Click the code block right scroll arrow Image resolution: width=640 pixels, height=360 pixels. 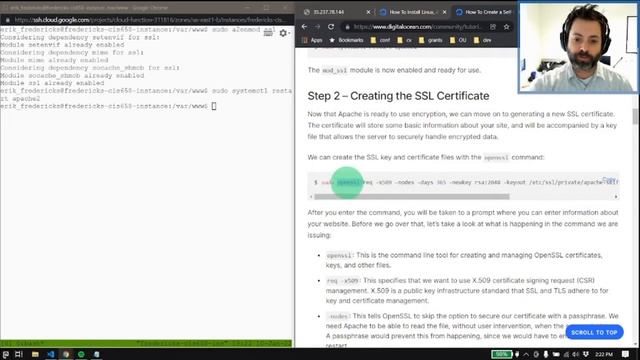(616, 197)
